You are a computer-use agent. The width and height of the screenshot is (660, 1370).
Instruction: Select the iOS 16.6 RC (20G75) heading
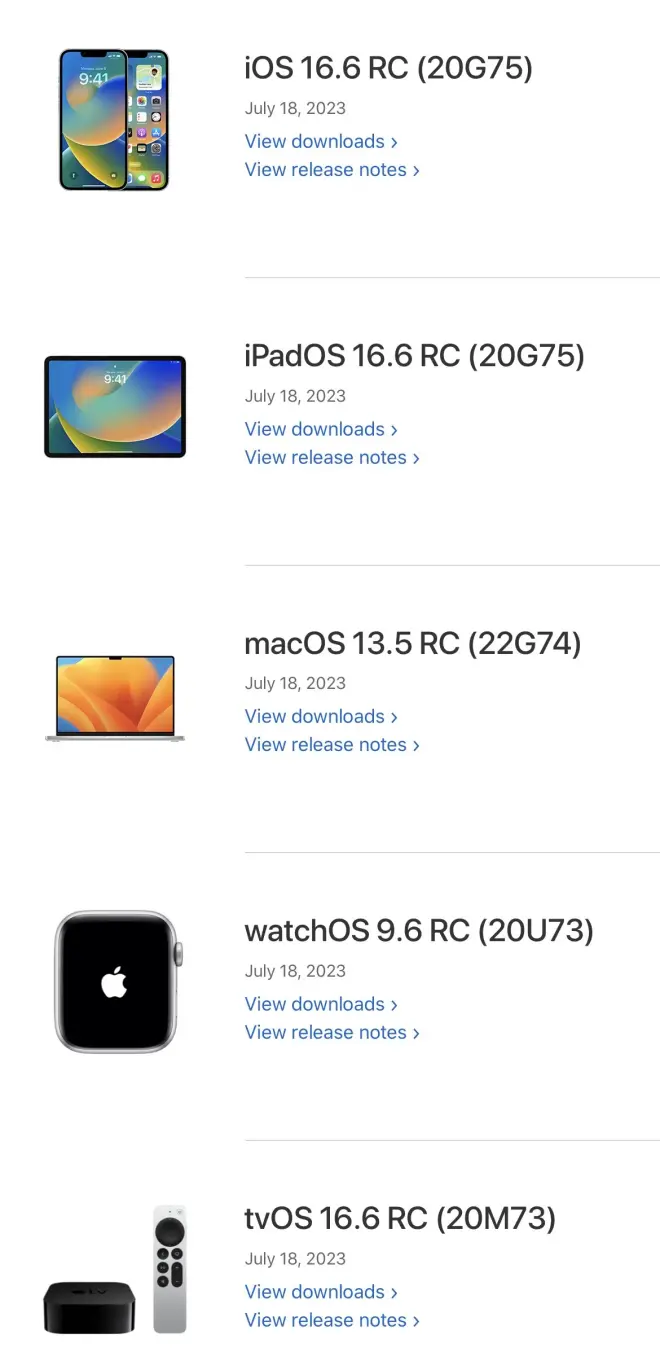[x=389, y=68]
